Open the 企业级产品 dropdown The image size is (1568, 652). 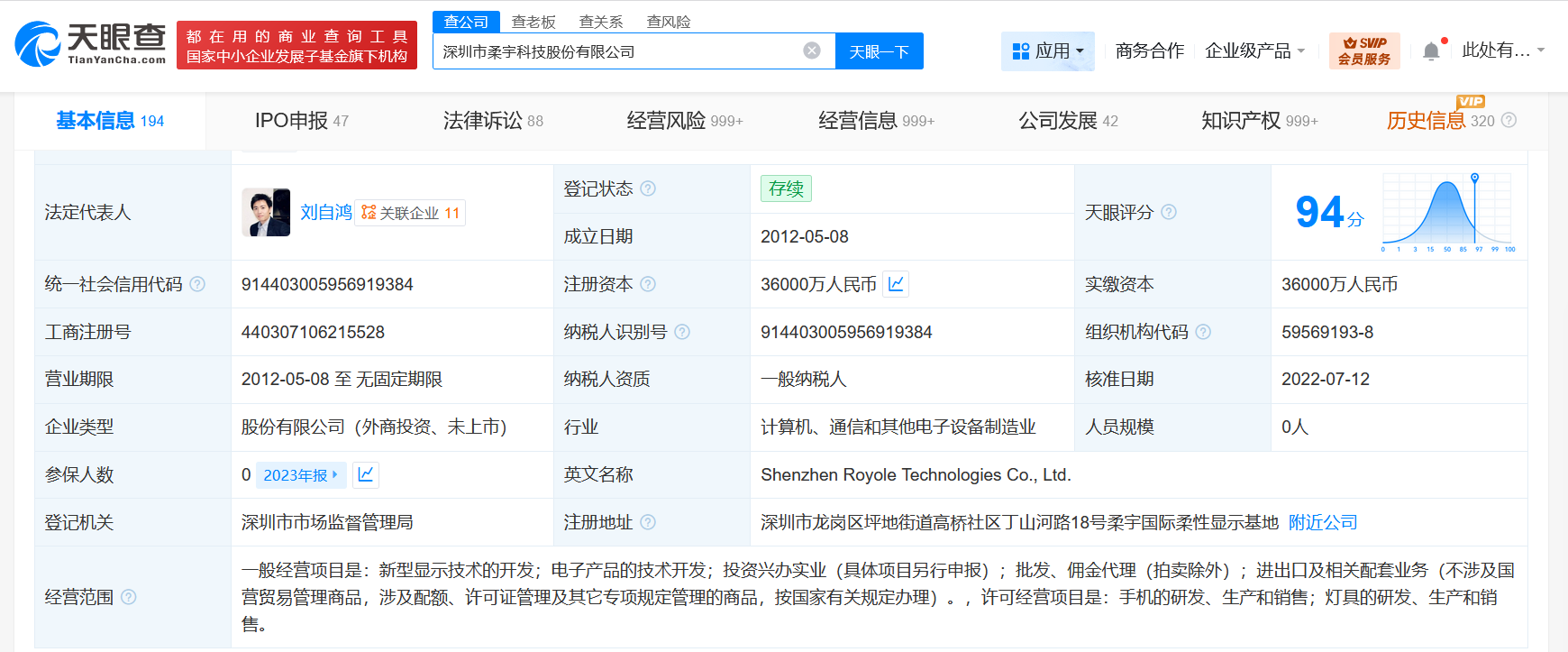point(1254,51)
